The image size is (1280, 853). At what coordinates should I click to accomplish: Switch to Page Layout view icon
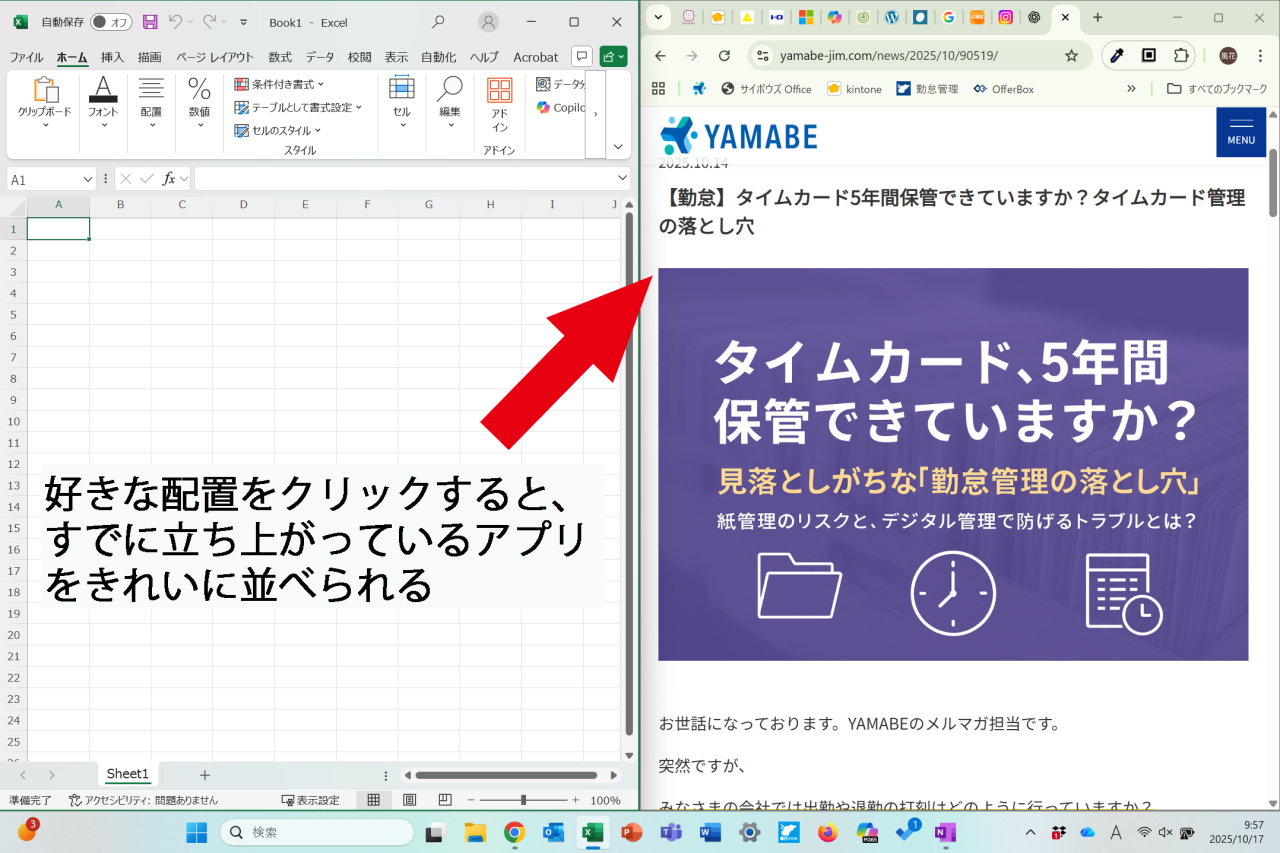coord(409,800)
